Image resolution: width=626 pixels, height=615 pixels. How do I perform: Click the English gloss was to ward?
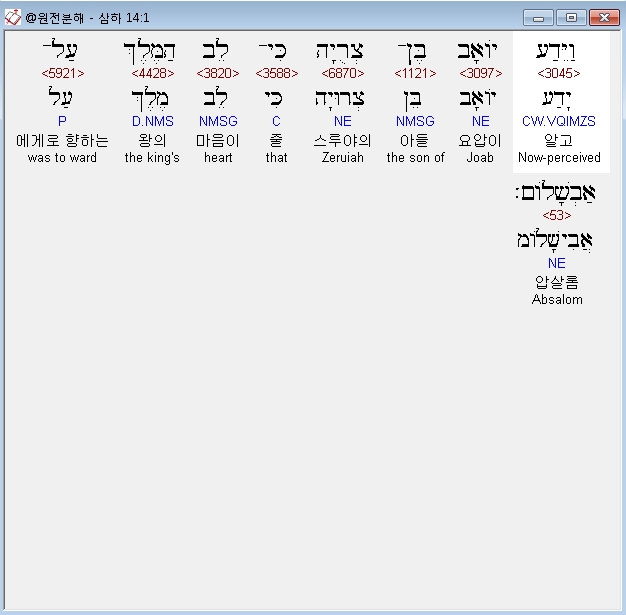coord(62,158)
